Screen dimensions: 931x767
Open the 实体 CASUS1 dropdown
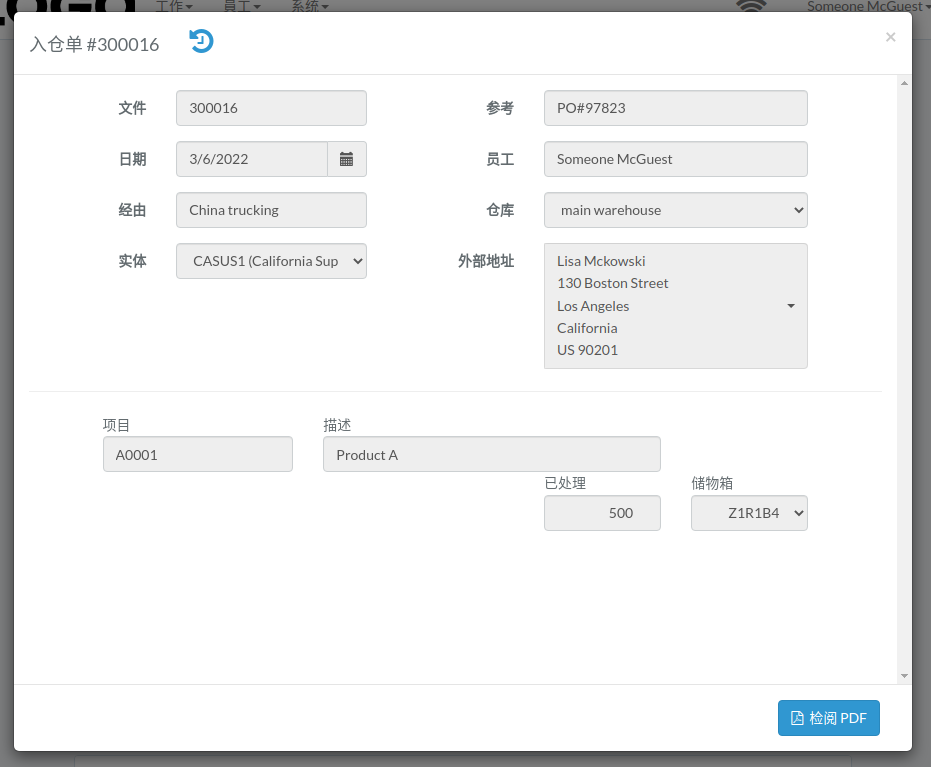click(271, 261)
